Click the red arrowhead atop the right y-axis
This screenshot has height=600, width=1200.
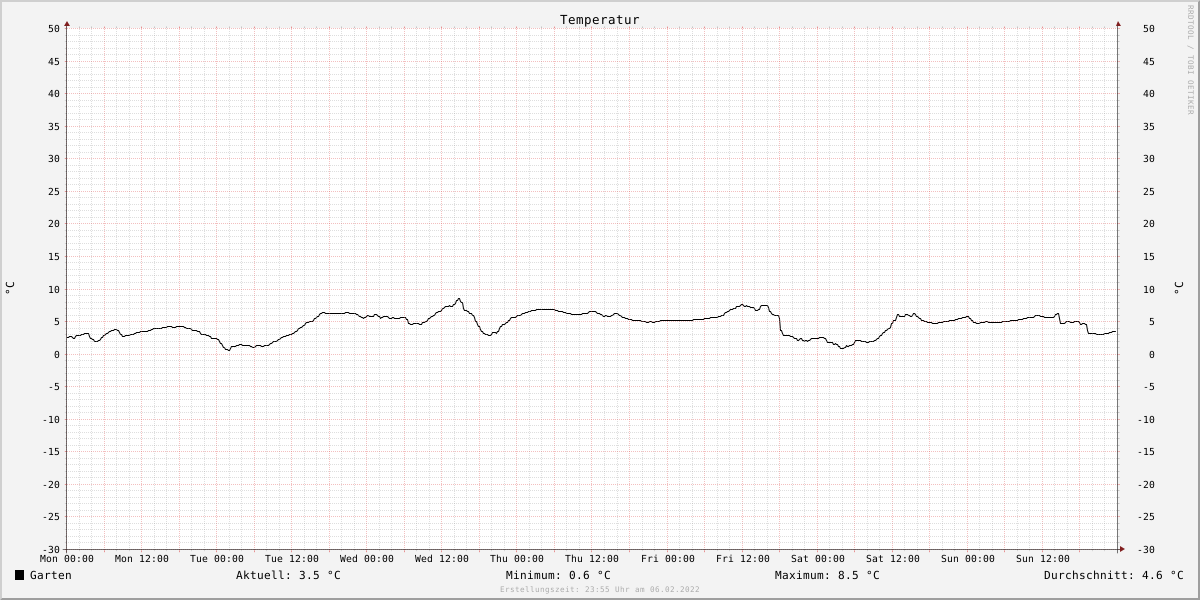1118,23
